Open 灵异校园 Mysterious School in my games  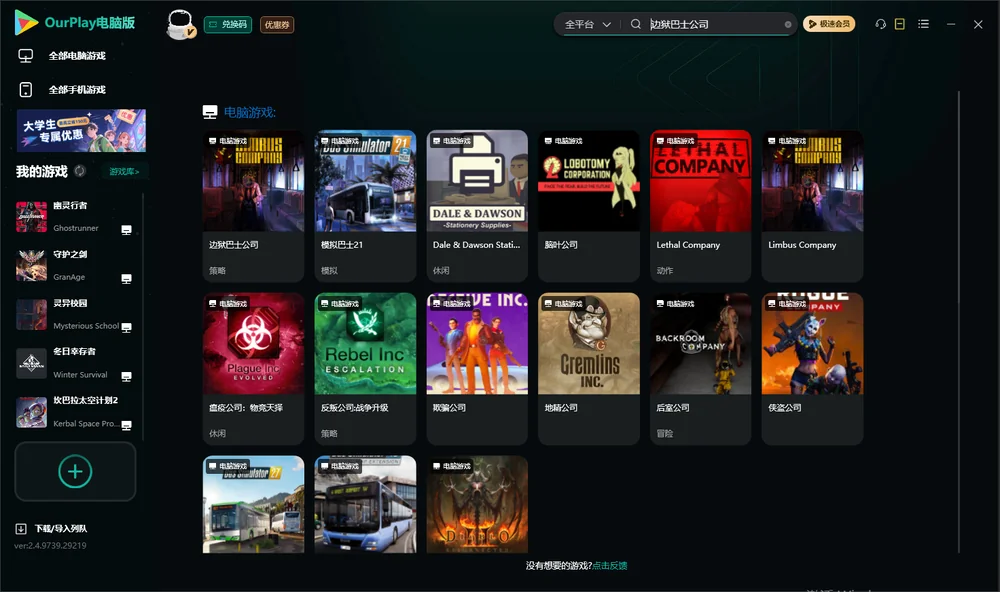tap(73, 314)
